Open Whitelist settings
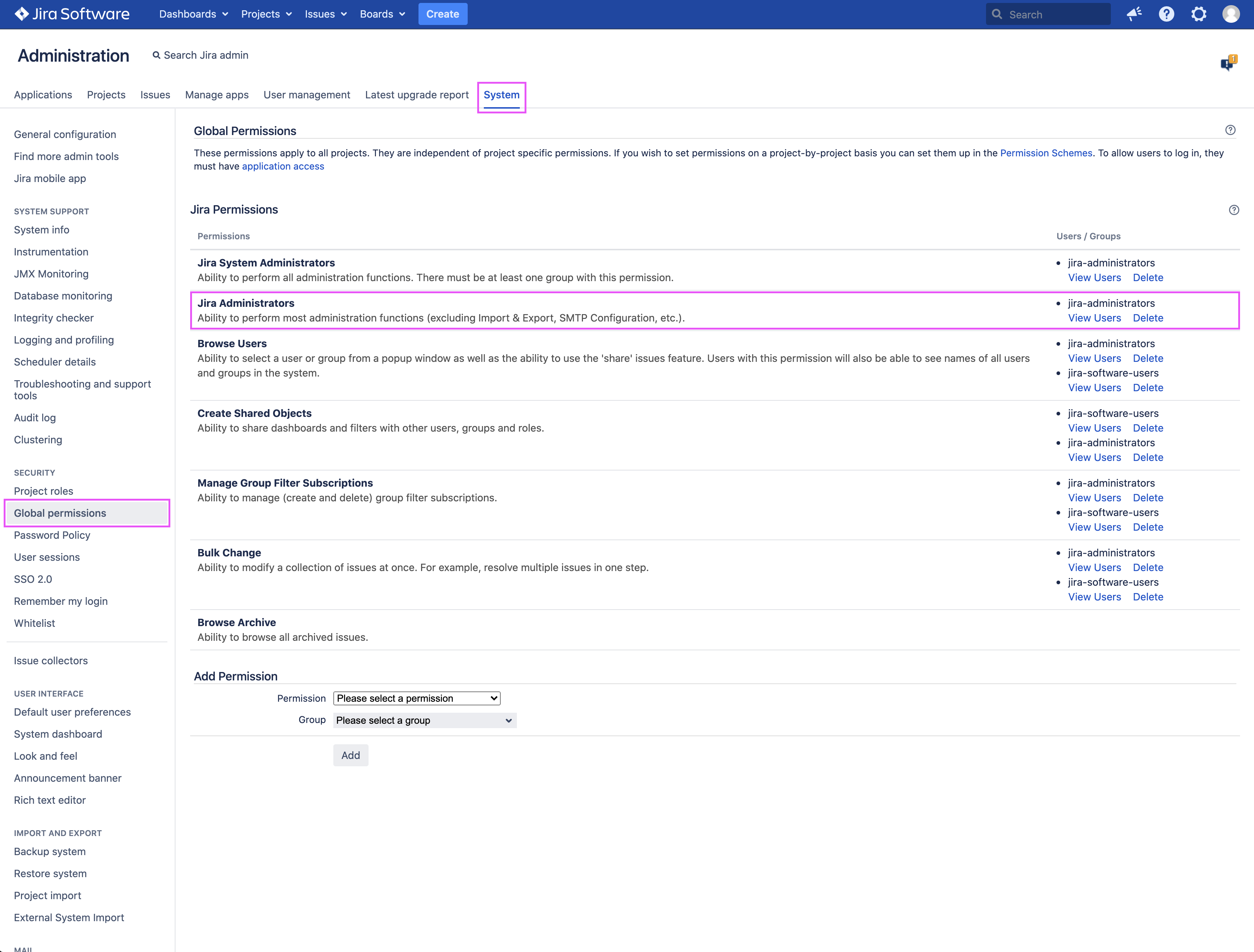This screenshot has width=1254, height=952. point(35,623)
